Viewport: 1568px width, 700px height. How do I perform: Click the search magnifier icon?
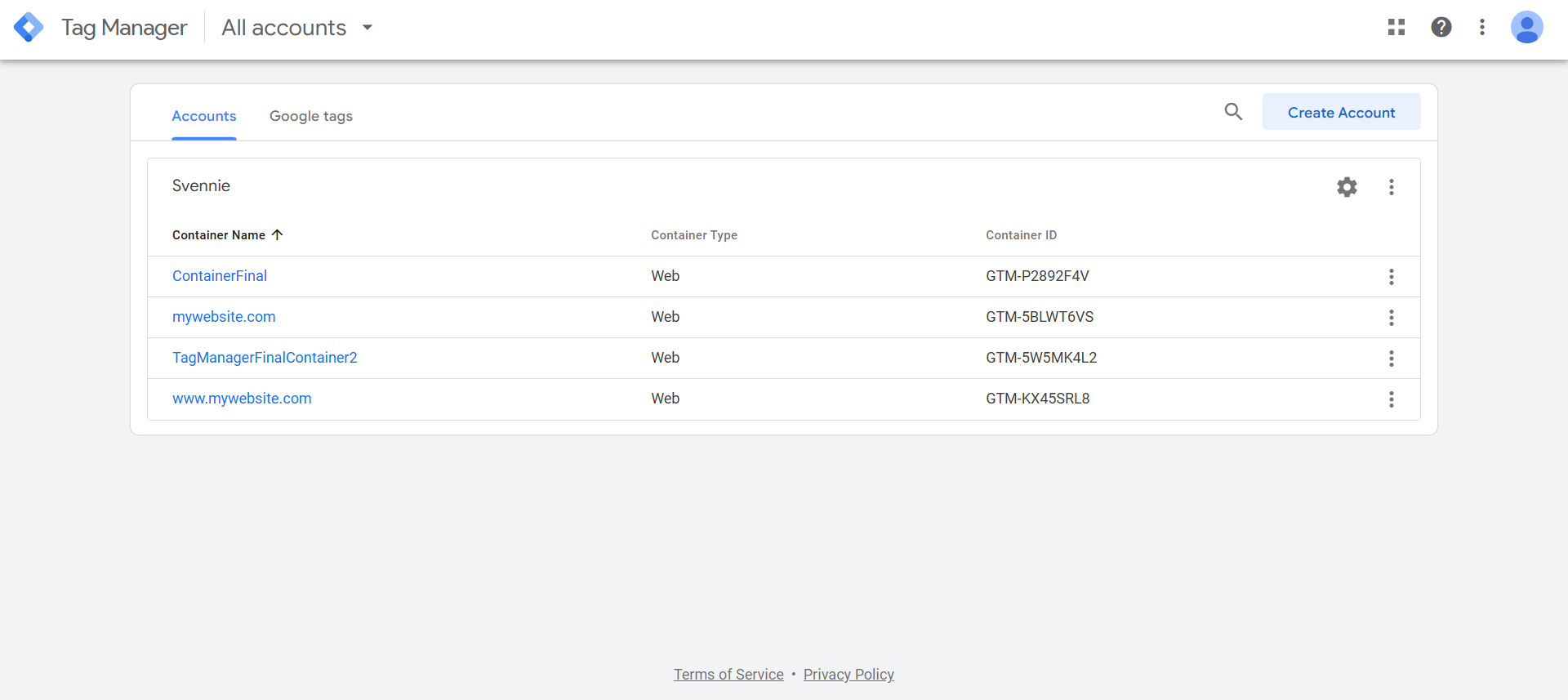(x=1233, y=112)
